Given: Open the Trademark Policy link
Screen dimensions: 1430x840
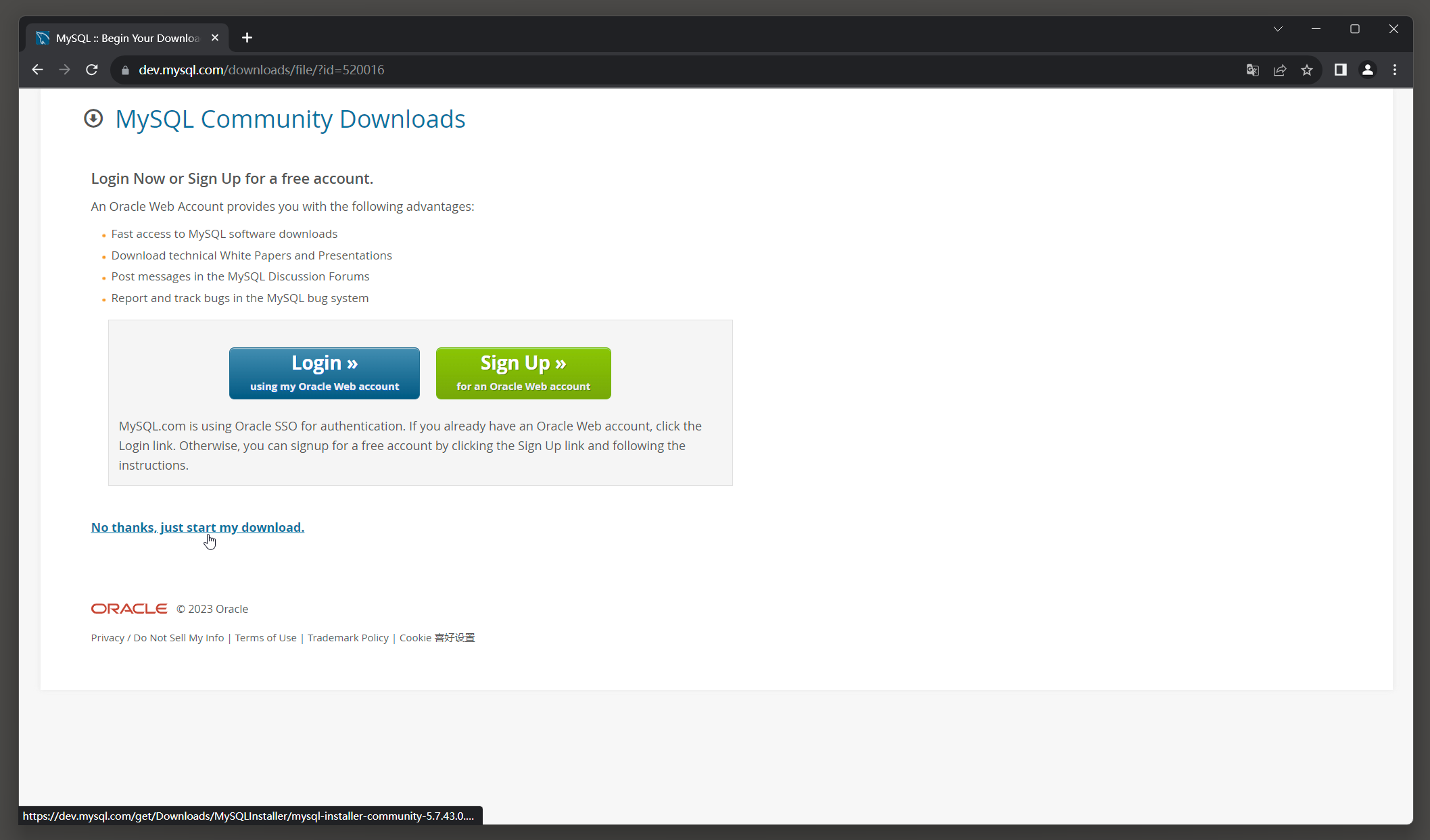Looking at the screenshot, I should (348, 638).
